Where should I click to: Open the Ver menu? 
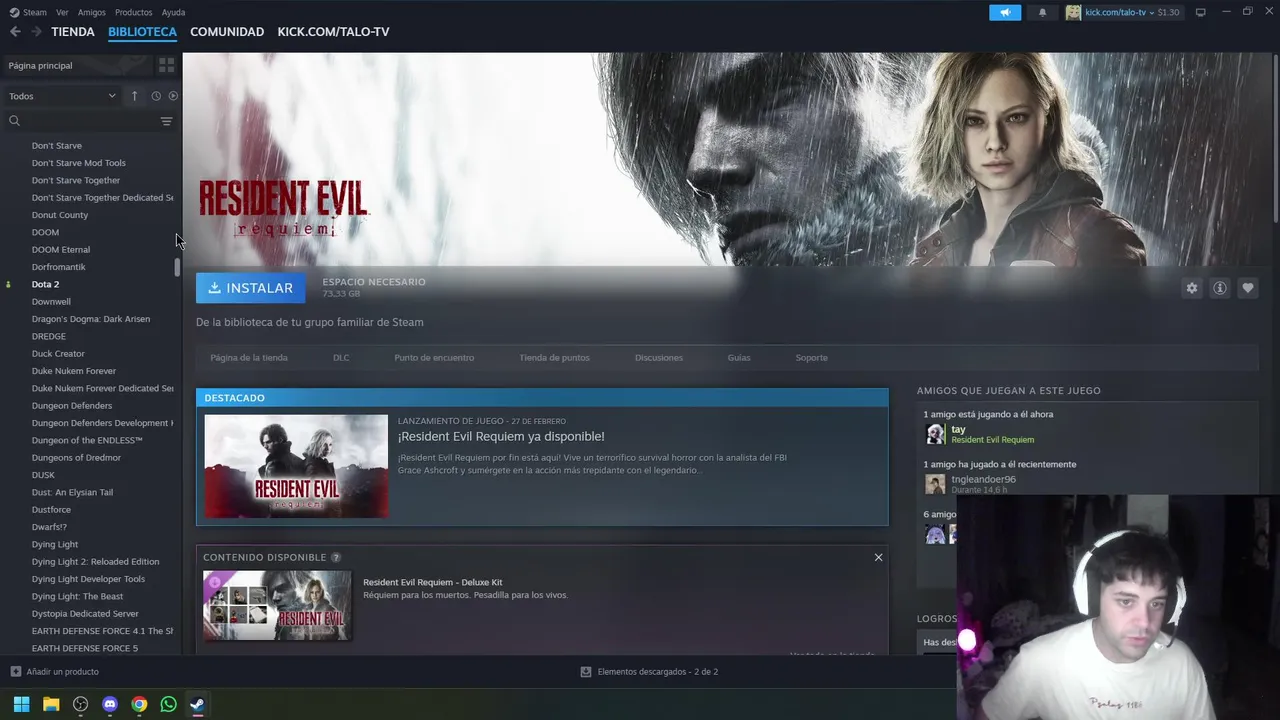(62, 12)
